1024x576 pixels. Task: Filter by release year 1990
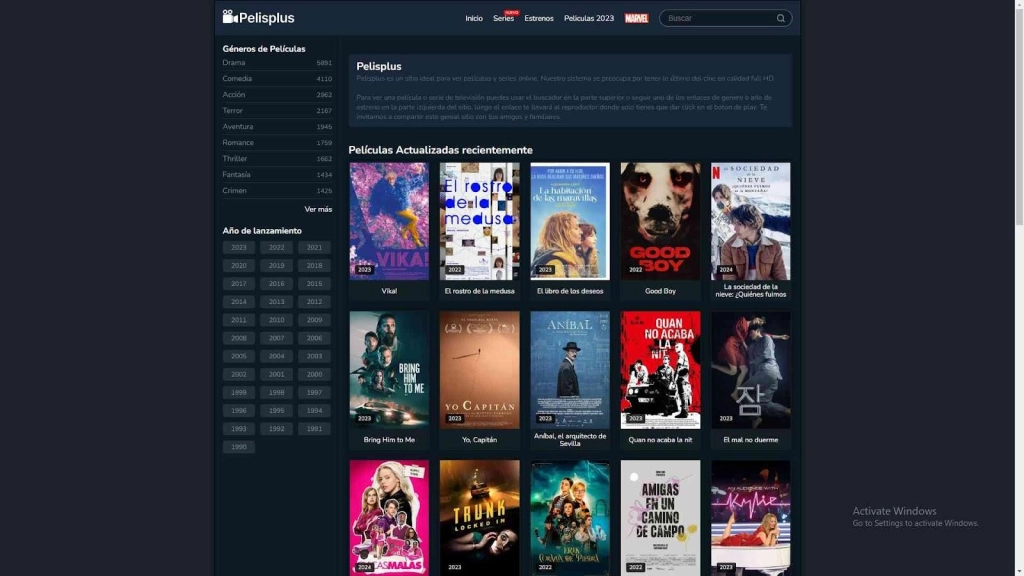(x=238, y=447)
